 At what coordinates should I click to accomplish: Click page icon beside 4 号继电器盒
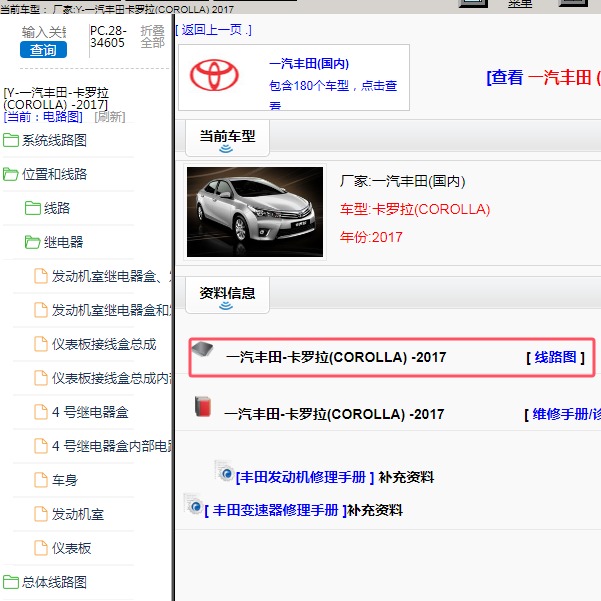coord(41,412)
